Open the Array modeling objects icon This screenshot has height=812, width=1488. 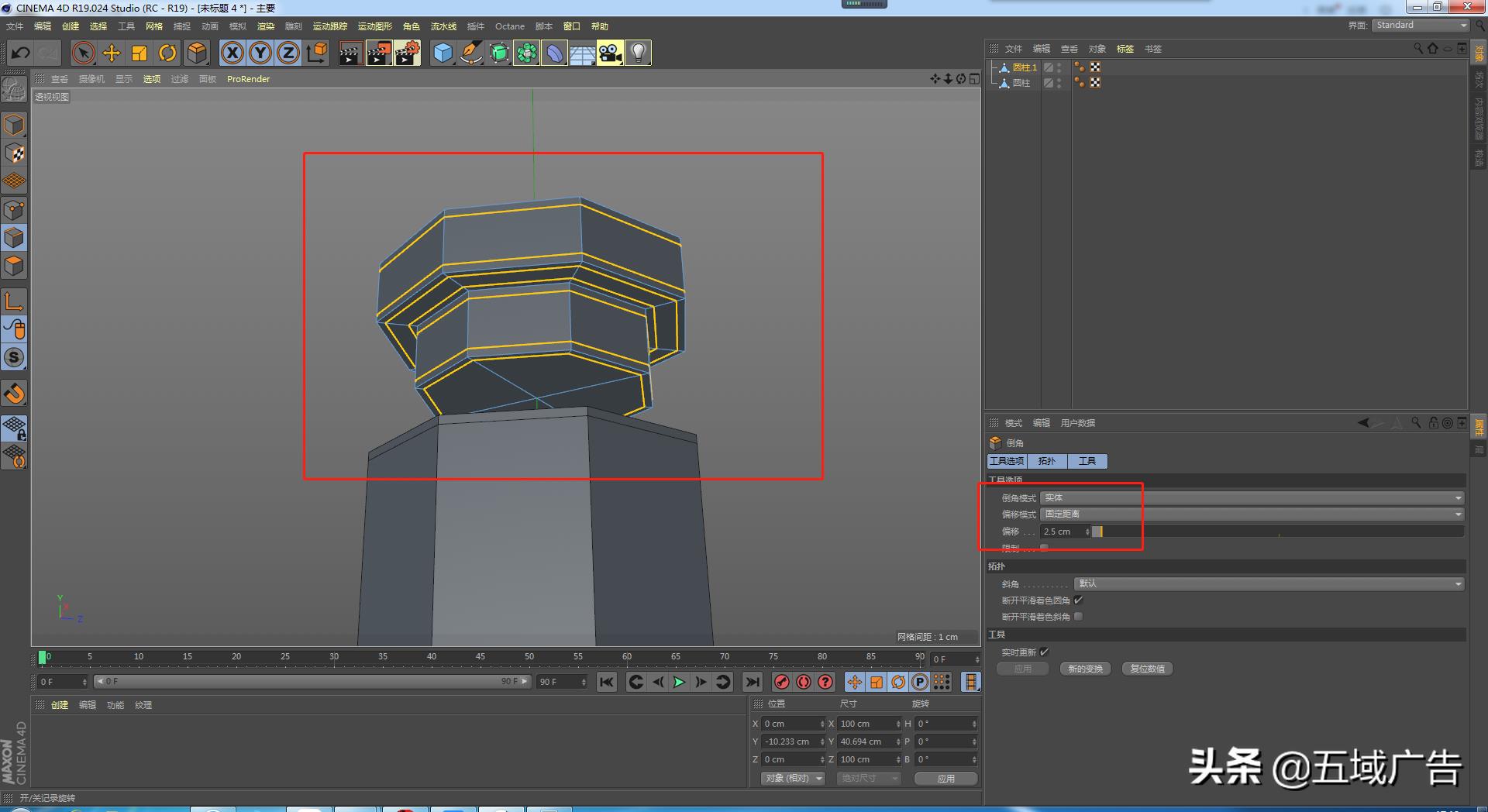click(527, 53)
